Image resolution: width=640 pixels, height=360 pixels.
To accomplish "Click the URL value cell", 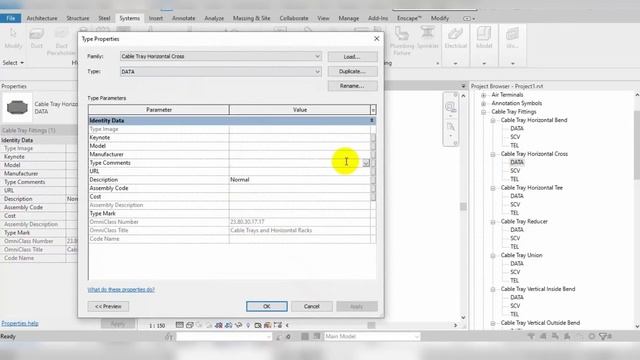I will (x=300, y=171).
